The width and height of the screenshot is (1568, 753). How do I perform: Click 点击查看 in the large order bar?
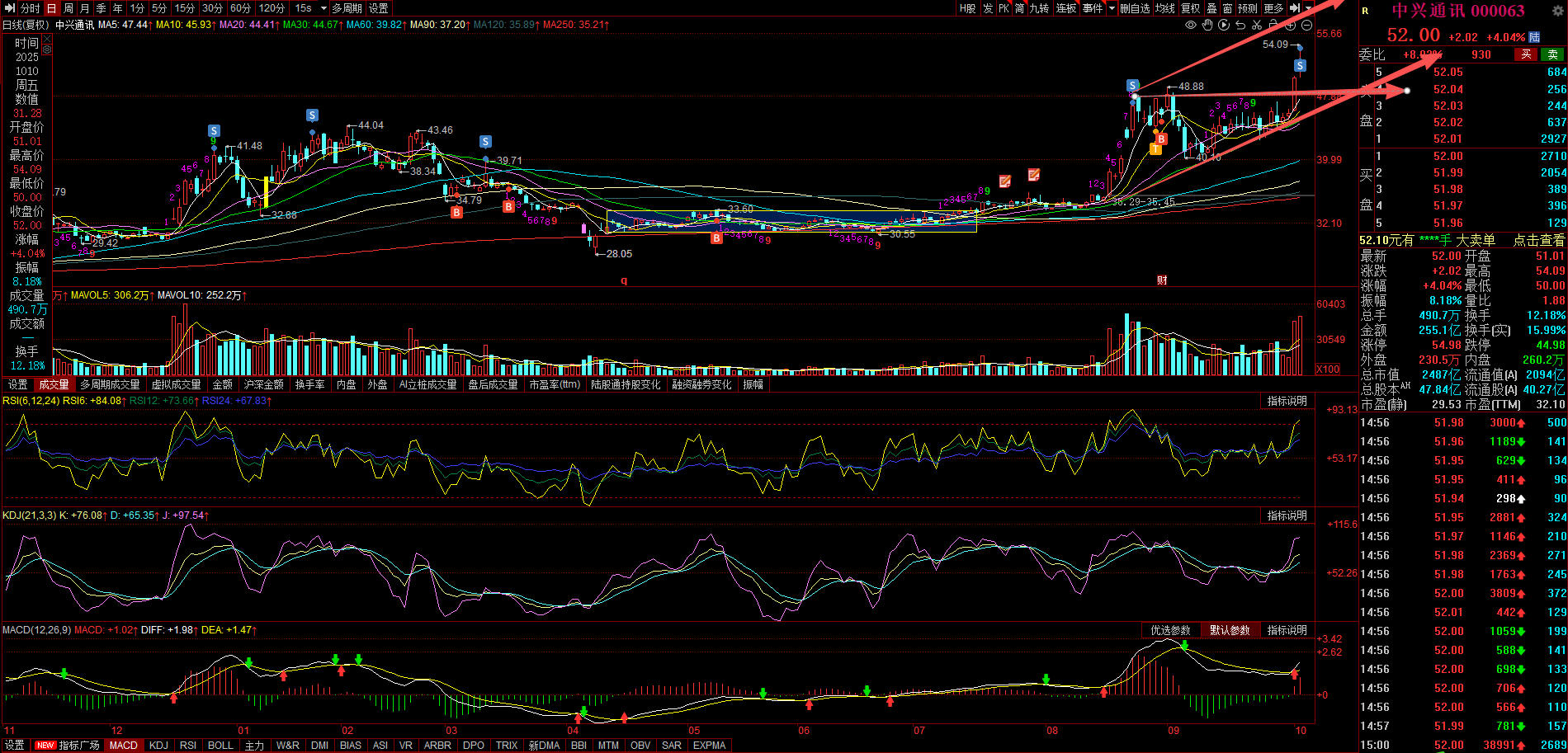coord(1539,240)
